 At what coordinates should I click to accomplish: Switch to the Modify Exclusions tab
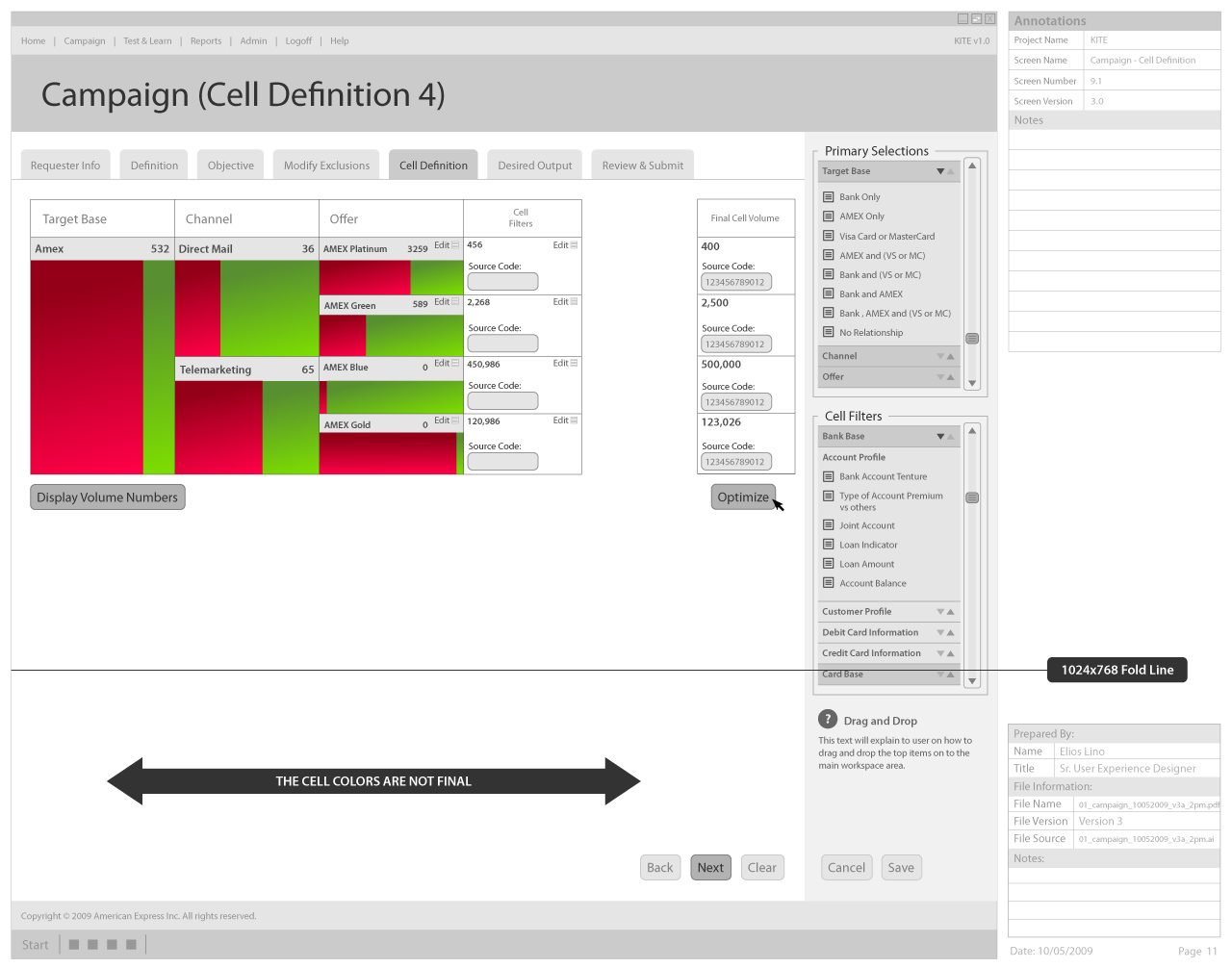coord(326,166)
